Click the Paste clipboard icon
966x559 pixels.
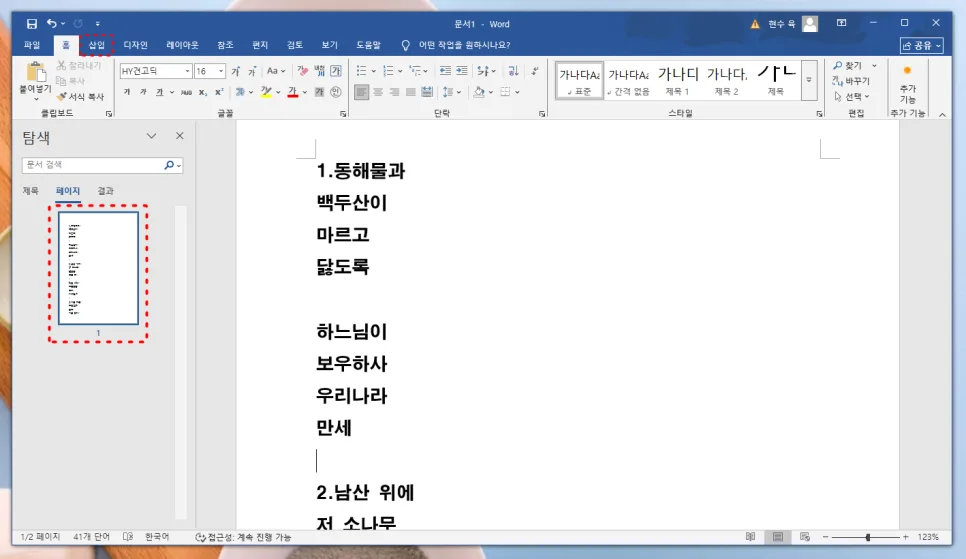[36, 73]
